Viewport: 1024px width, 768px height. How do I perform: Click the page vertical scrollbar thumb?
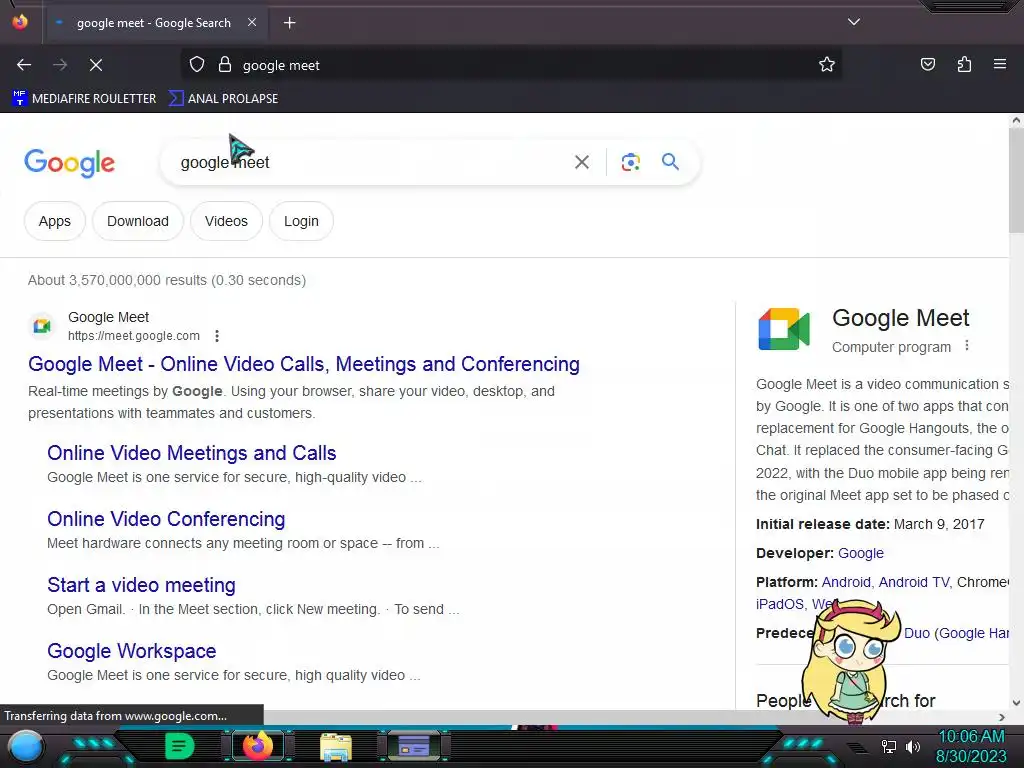point(1016,180)
